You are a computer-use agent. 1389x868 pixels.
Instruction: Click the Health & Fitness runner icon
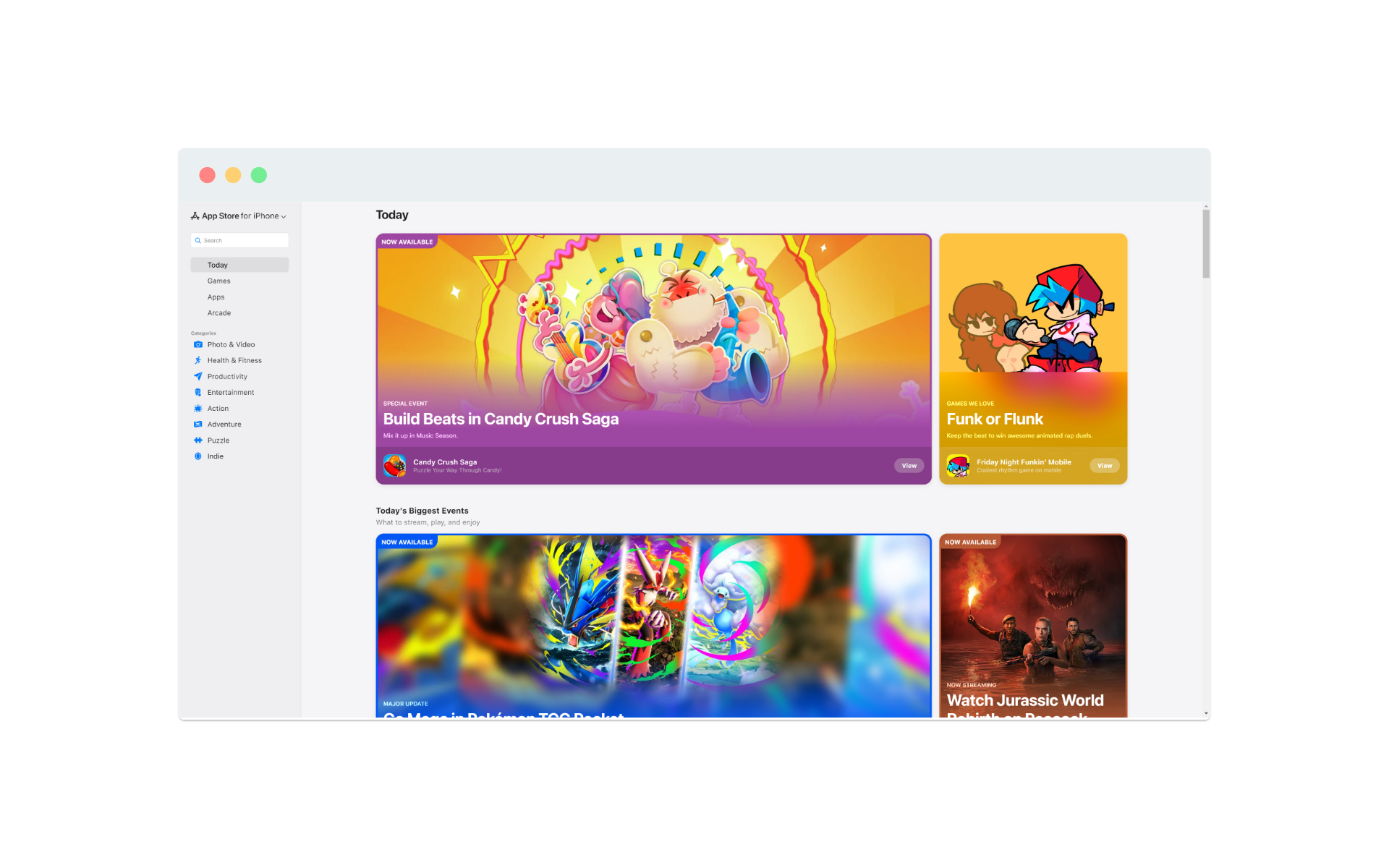[198, 360]
